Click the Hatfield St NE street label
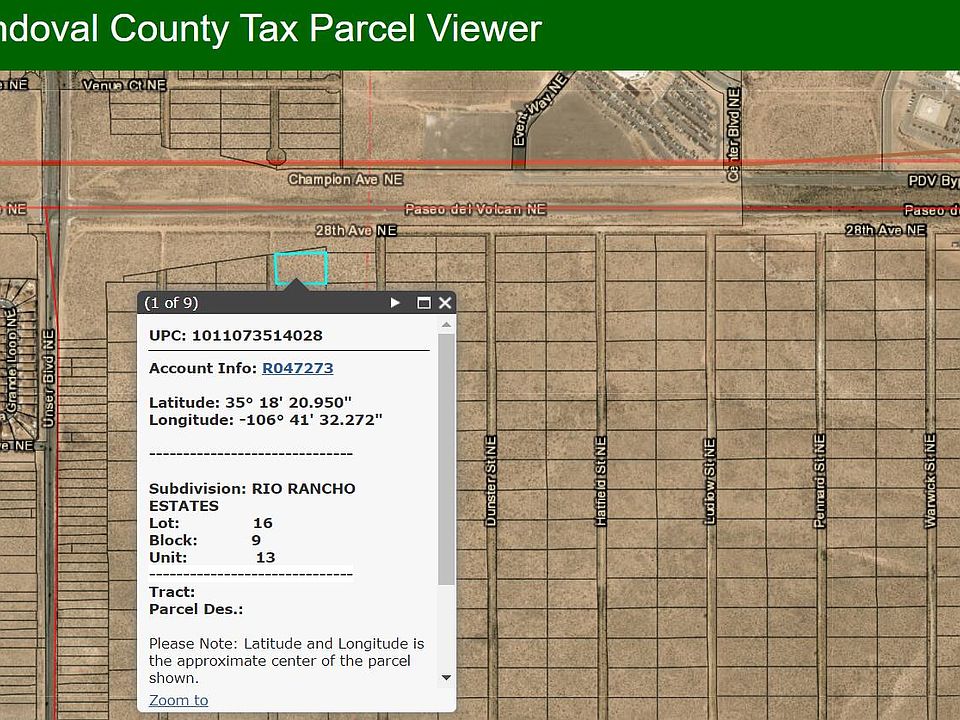Screen dimensions: 960x720 point(601,481)
